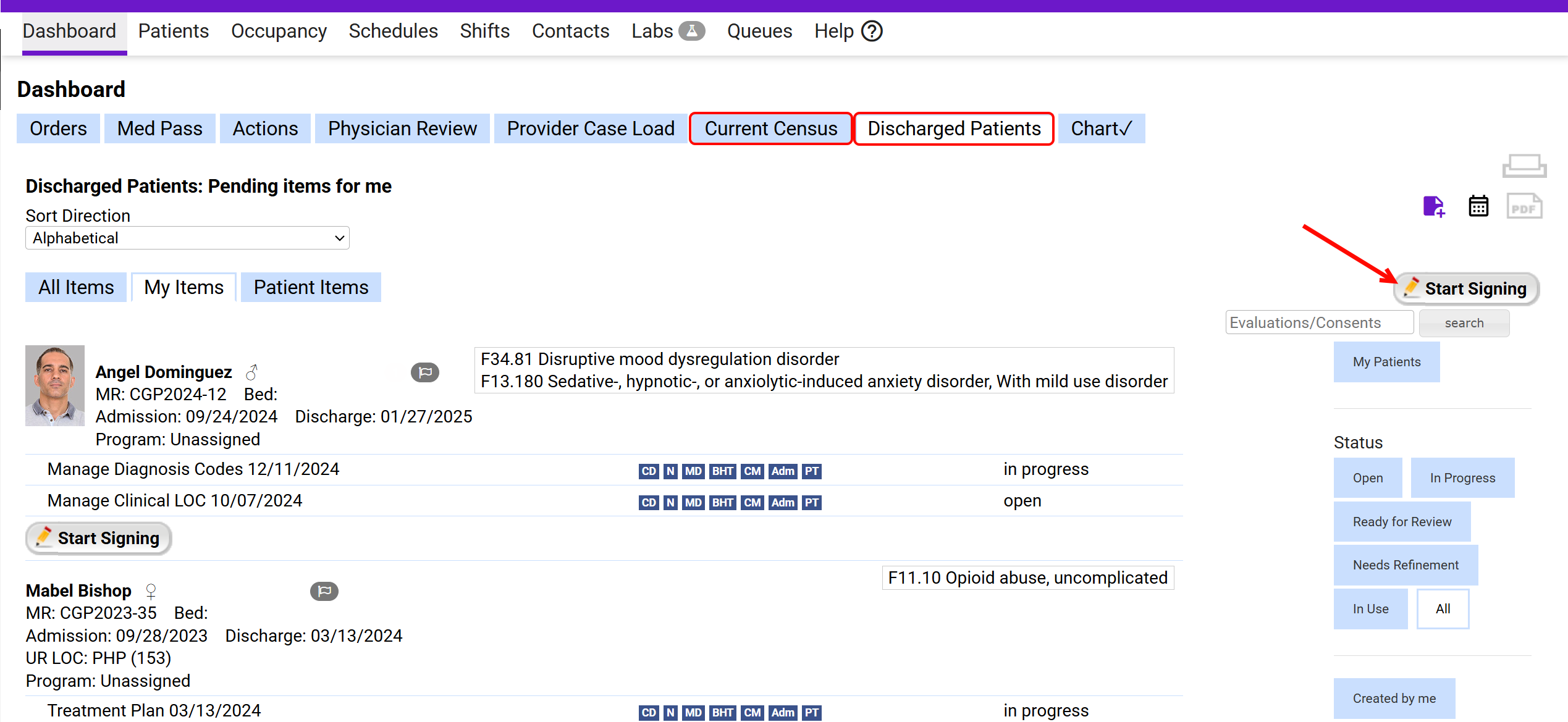Open the Help question mark icon
Image resolution: width=1568 pixels, height=722 pixels.
(x=872, y=31)
